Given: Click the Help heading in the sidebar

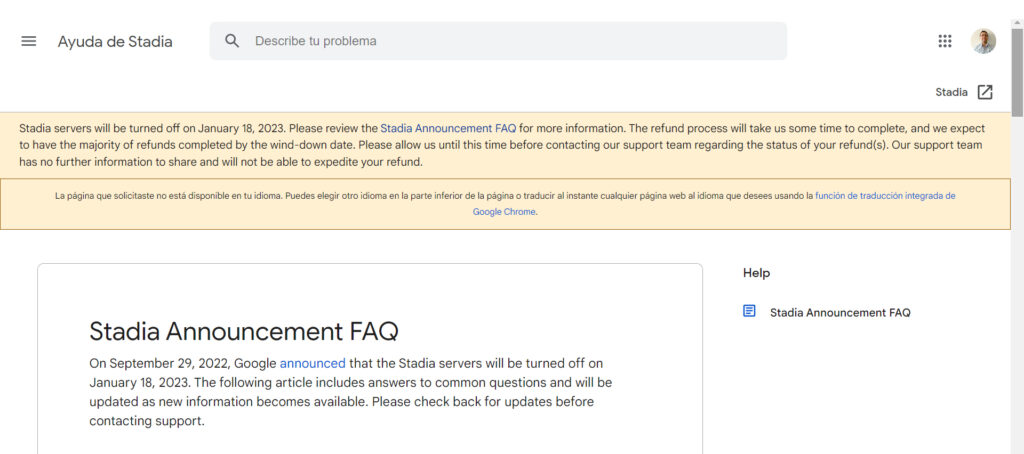Looking at the screenshot, I should (756, 273).
